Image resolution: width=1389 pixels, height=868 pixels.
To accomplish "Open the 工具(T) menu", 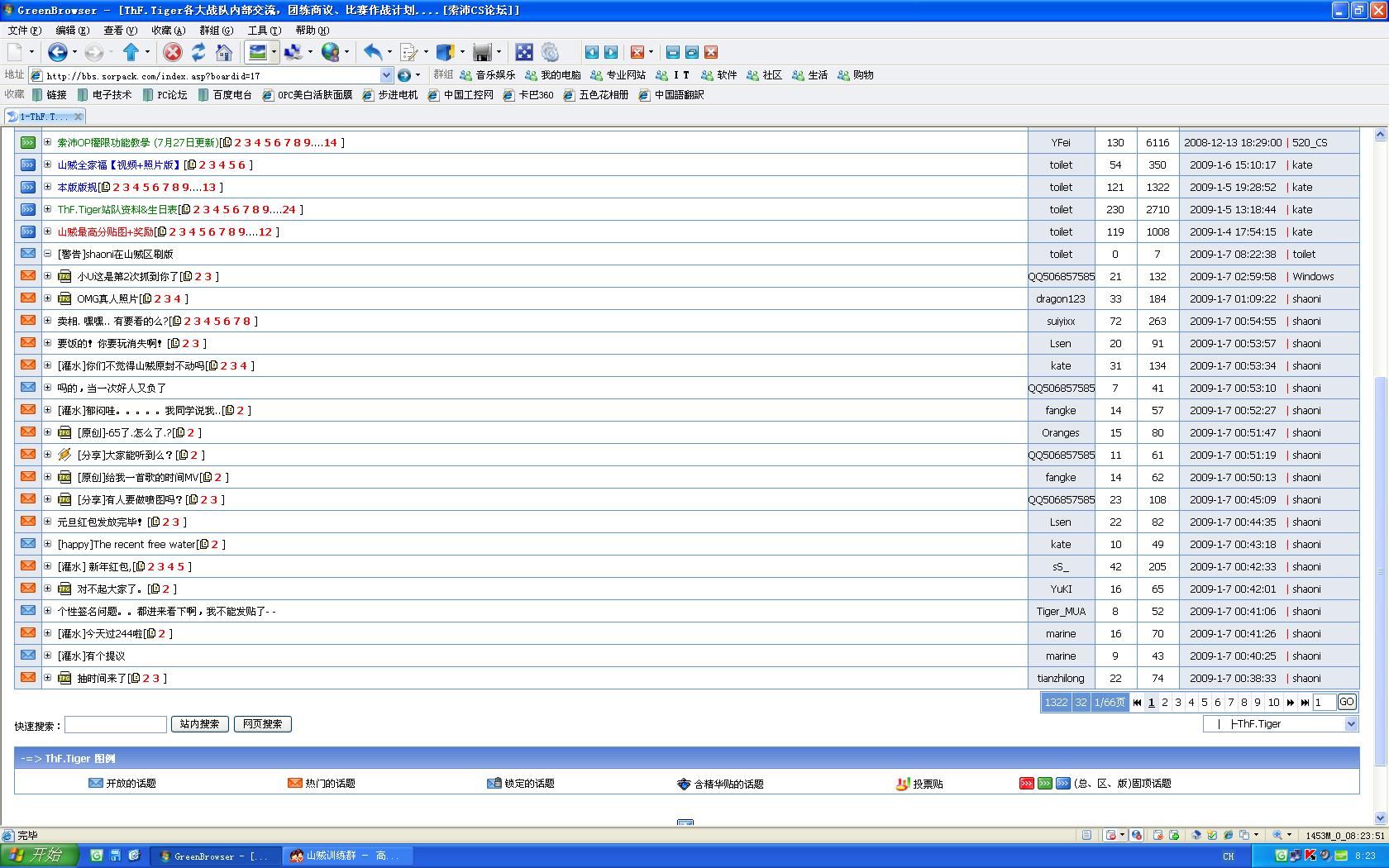I will pos(264,31).
